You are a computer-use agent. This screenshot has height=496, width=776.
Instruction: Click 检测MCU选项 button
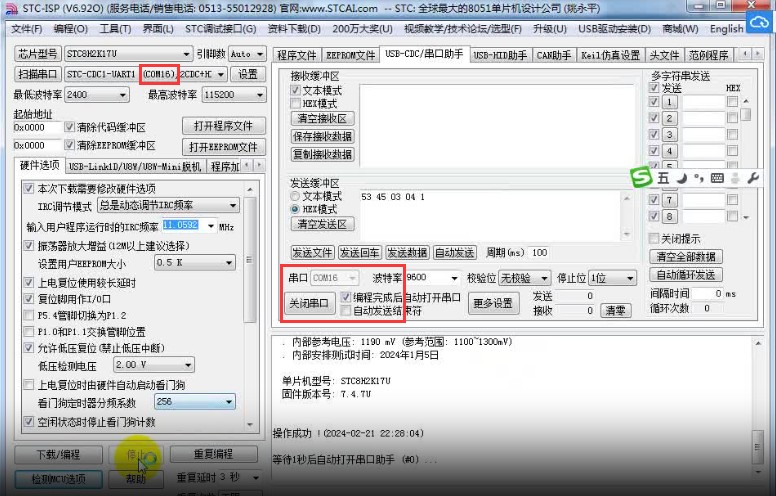[x=58, y=479]
